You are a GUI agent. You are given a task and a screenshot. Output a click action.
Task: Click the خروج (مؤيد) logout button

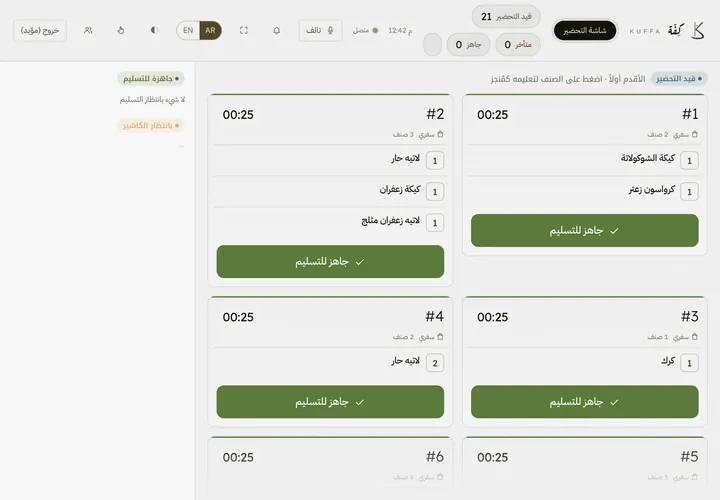click(x=40, y=30)
